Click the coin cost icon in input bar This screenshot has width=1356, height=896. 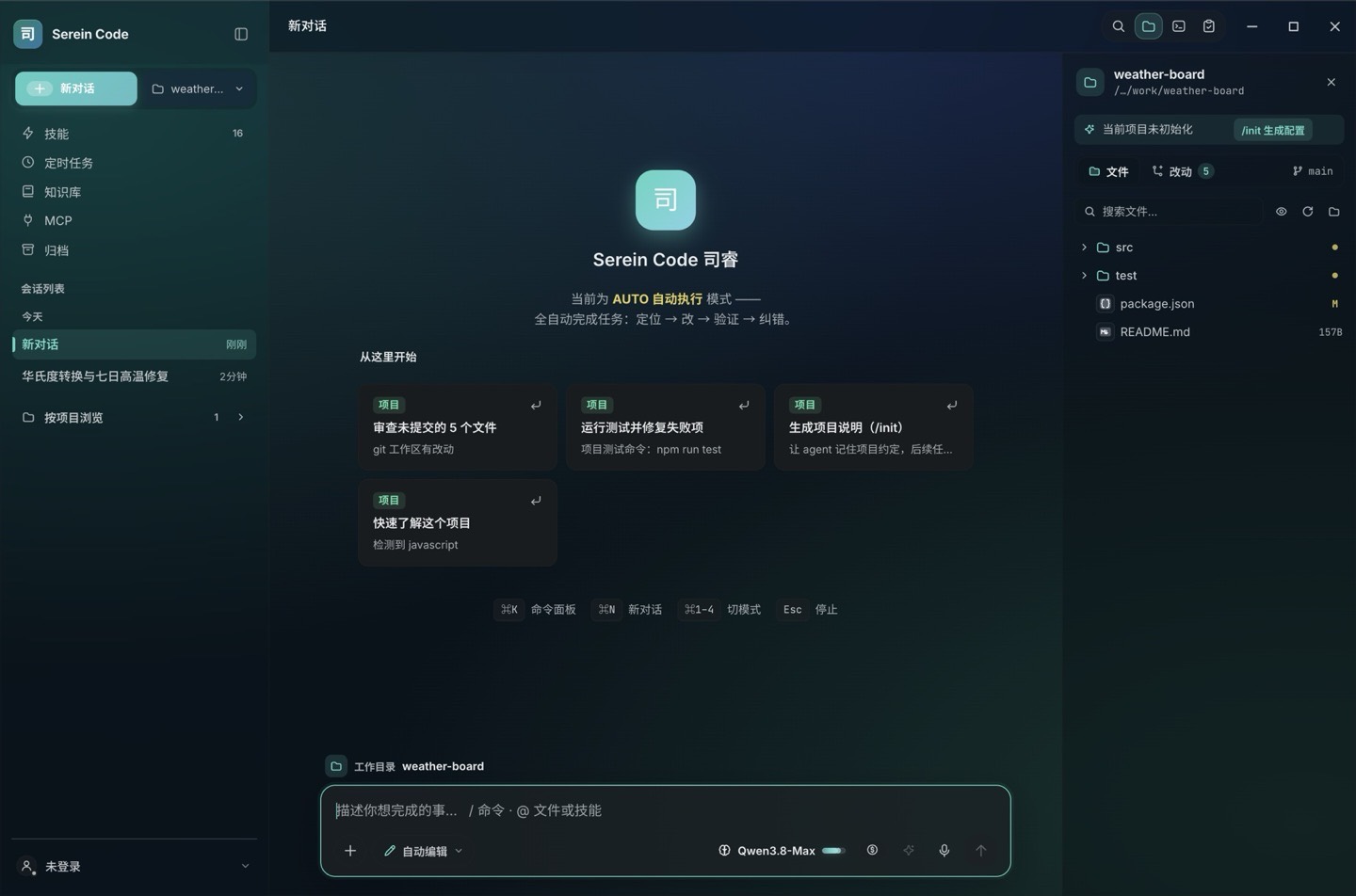(x=872, y=851)
